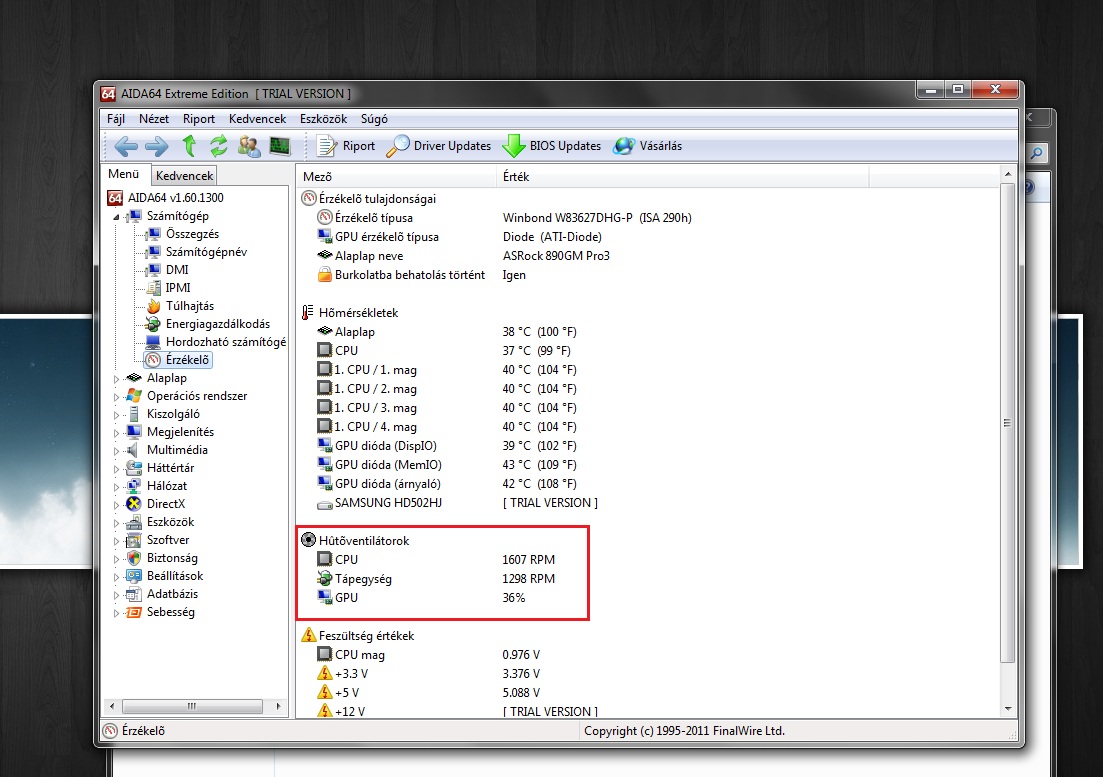Go back with the blue left arrow
1103x777 pixels.
point(126,146)
